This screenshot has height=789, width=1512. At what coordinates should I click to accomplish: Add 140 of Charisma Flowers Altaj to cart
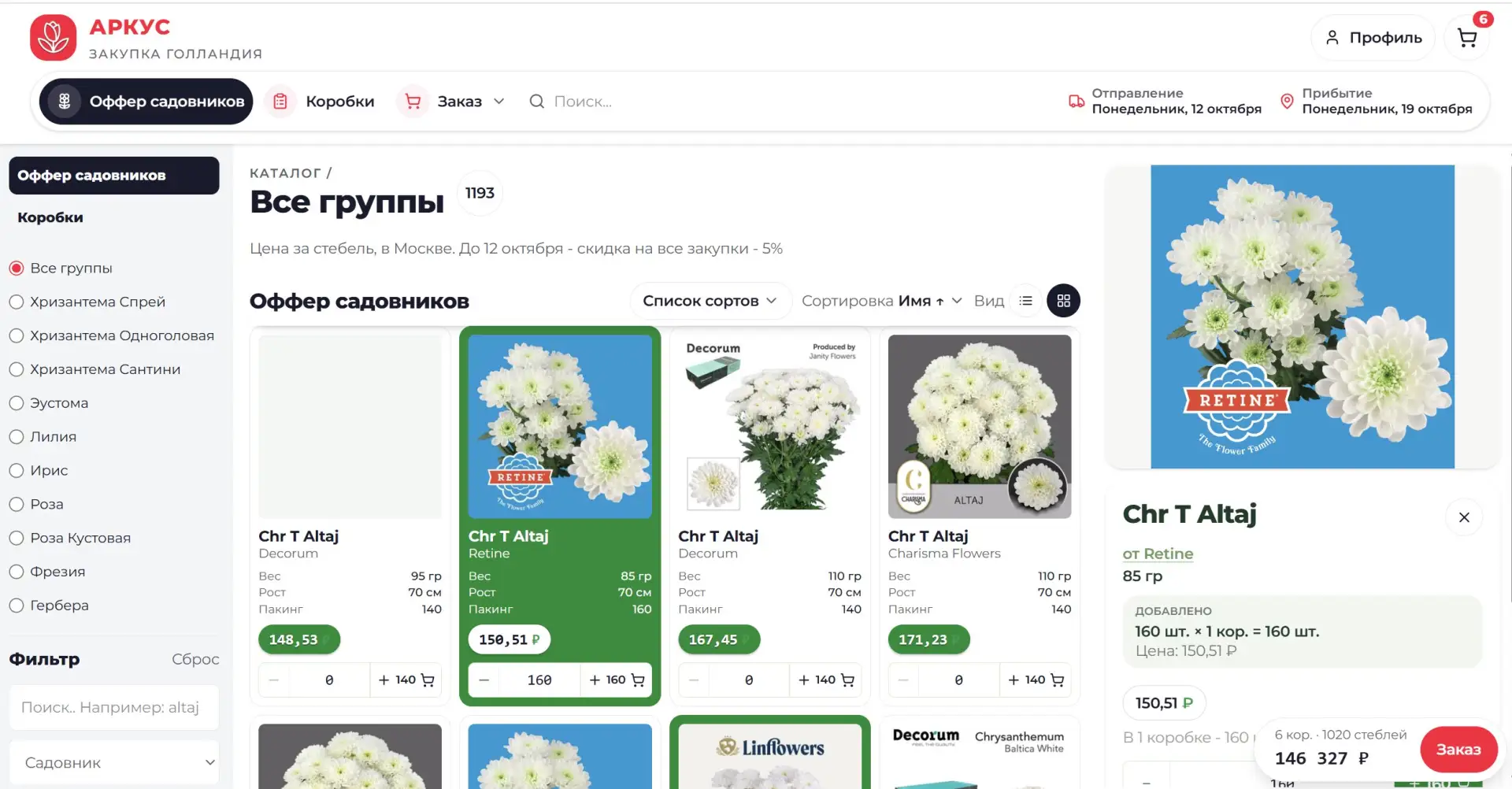point(1036,680)
